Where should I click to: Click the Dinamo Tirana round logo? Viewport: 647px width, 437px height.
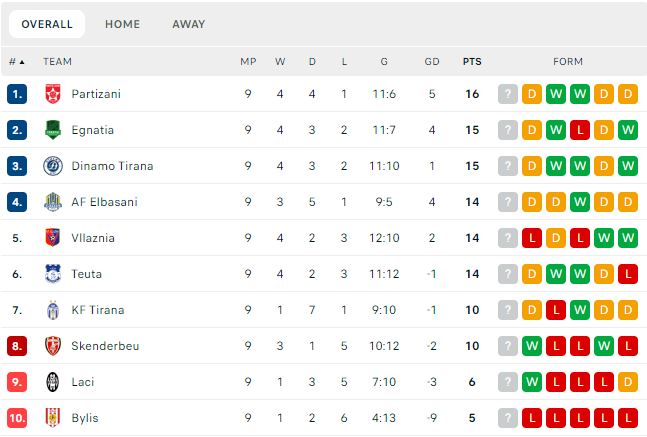click(53, 166)
